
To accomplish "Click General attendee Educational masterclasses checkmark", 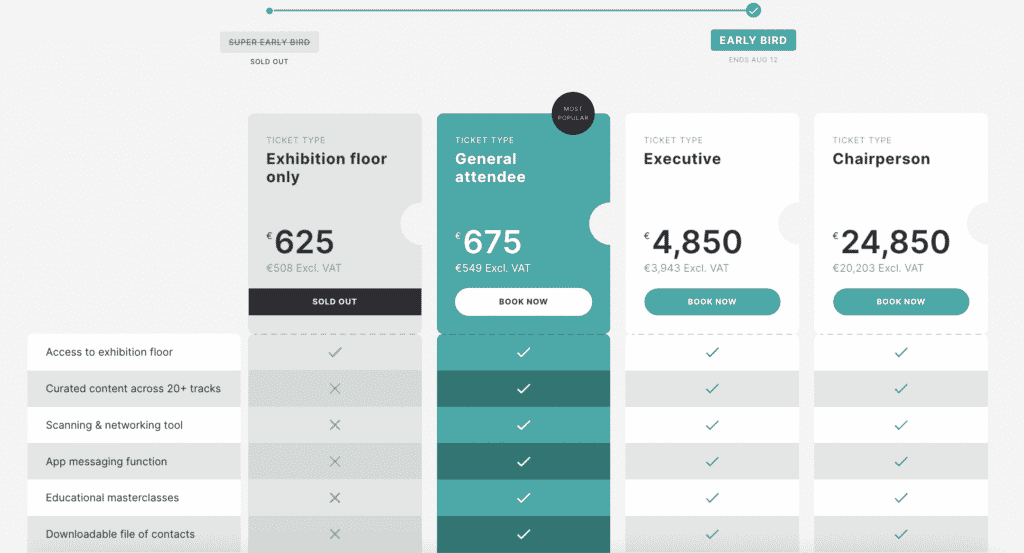I will click(x=523, y=498).
